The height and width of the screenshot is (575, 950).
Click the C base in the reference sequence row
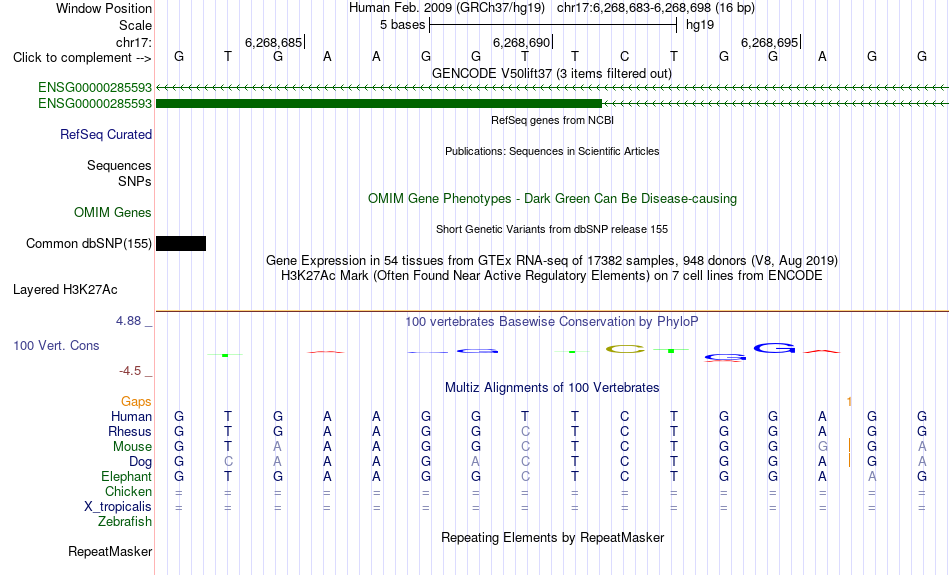click(x=624, y=57)
